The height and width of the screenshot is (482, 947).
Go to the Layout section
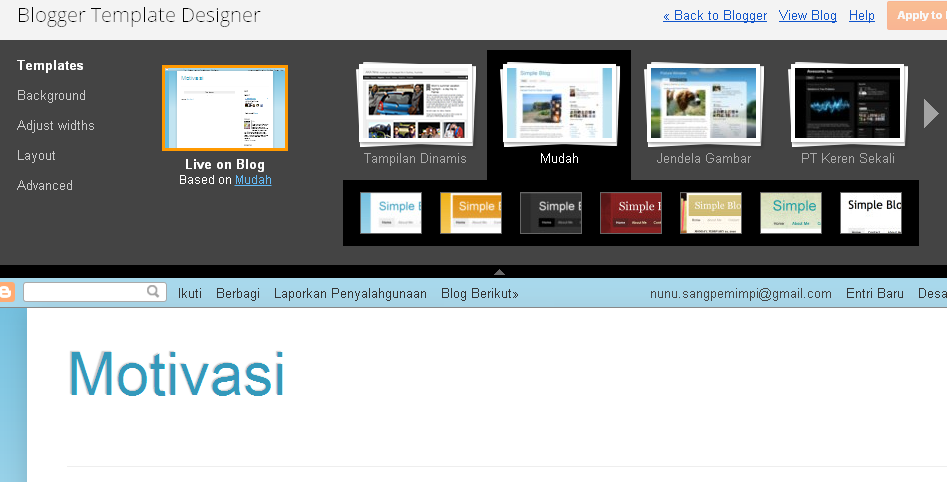pos(36,155)
